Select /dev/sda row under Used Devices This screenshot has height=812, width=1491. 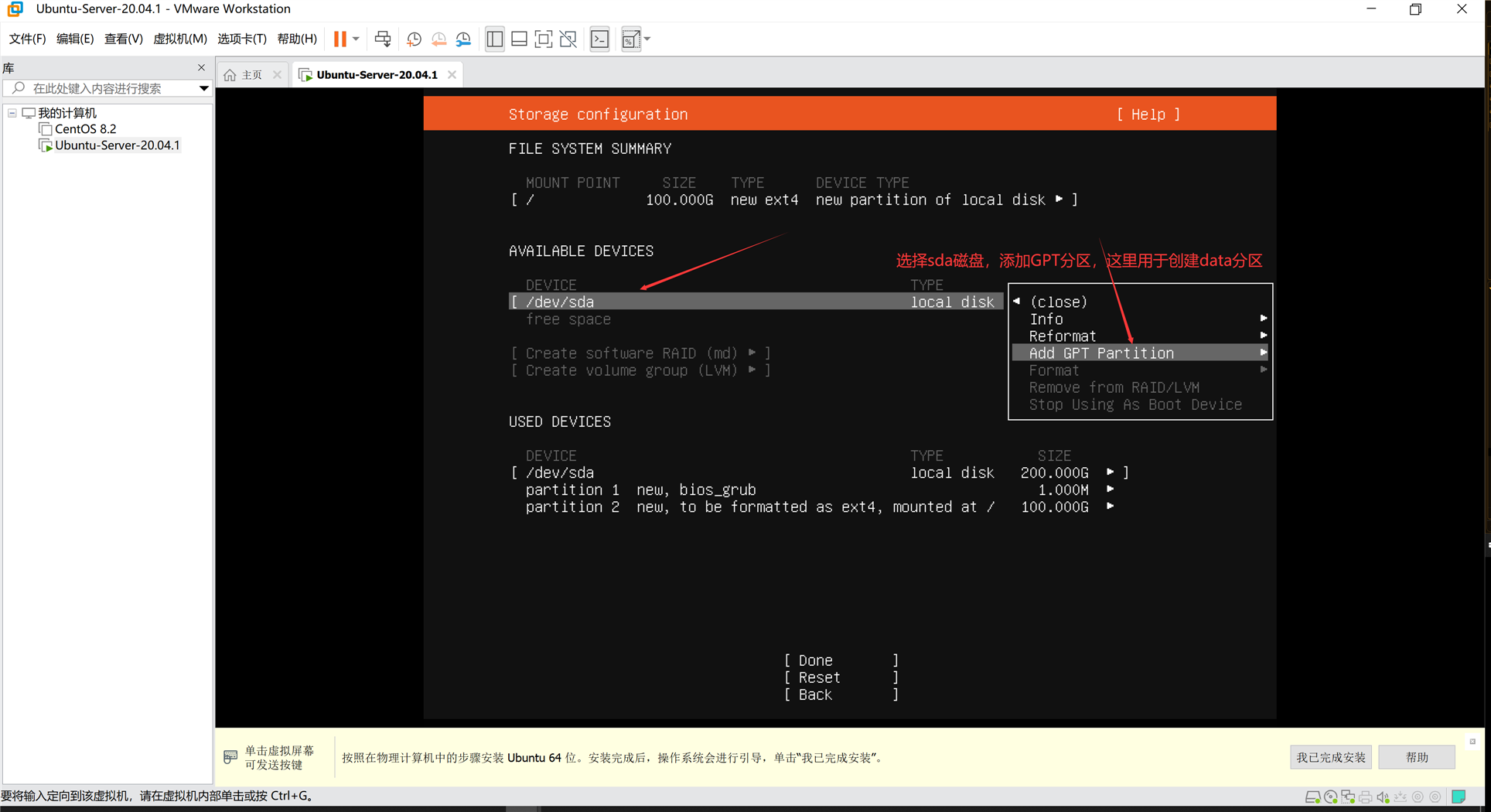click(x=820, y=473)
